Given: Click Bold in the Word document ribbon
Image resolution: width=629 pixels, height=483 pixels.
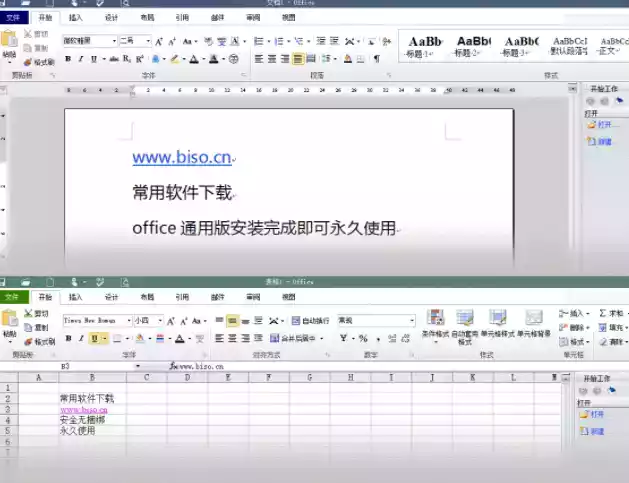Looking at the screenshot, I should [x=68, y=59].
